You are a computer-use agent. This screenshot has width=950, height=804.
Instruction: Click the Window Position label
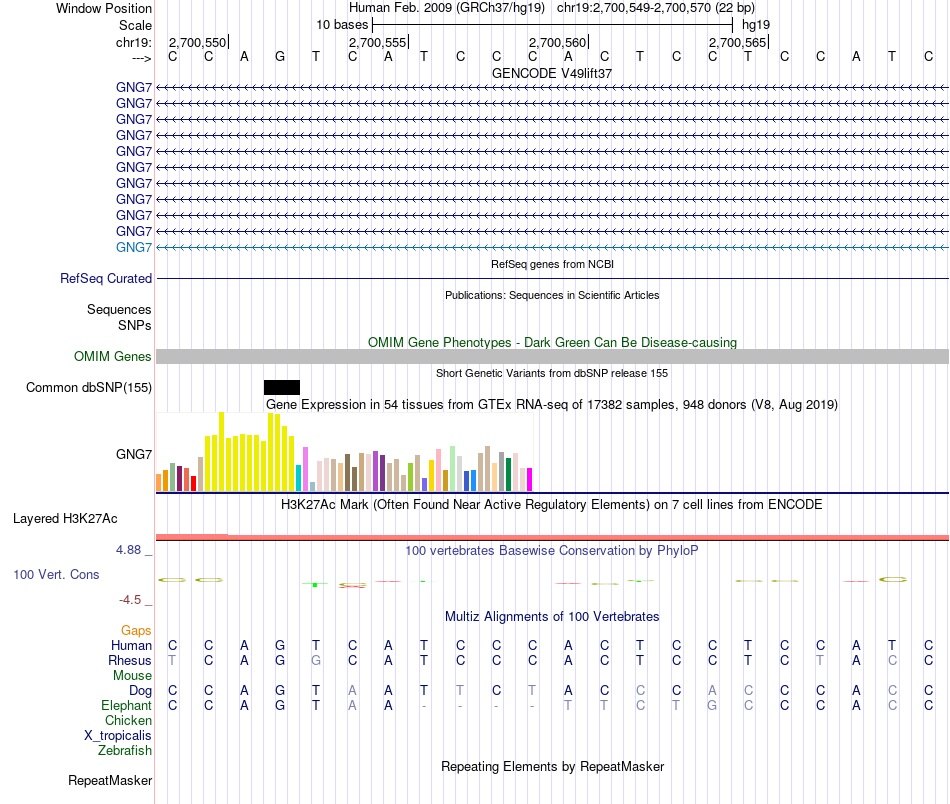point(104,8)
